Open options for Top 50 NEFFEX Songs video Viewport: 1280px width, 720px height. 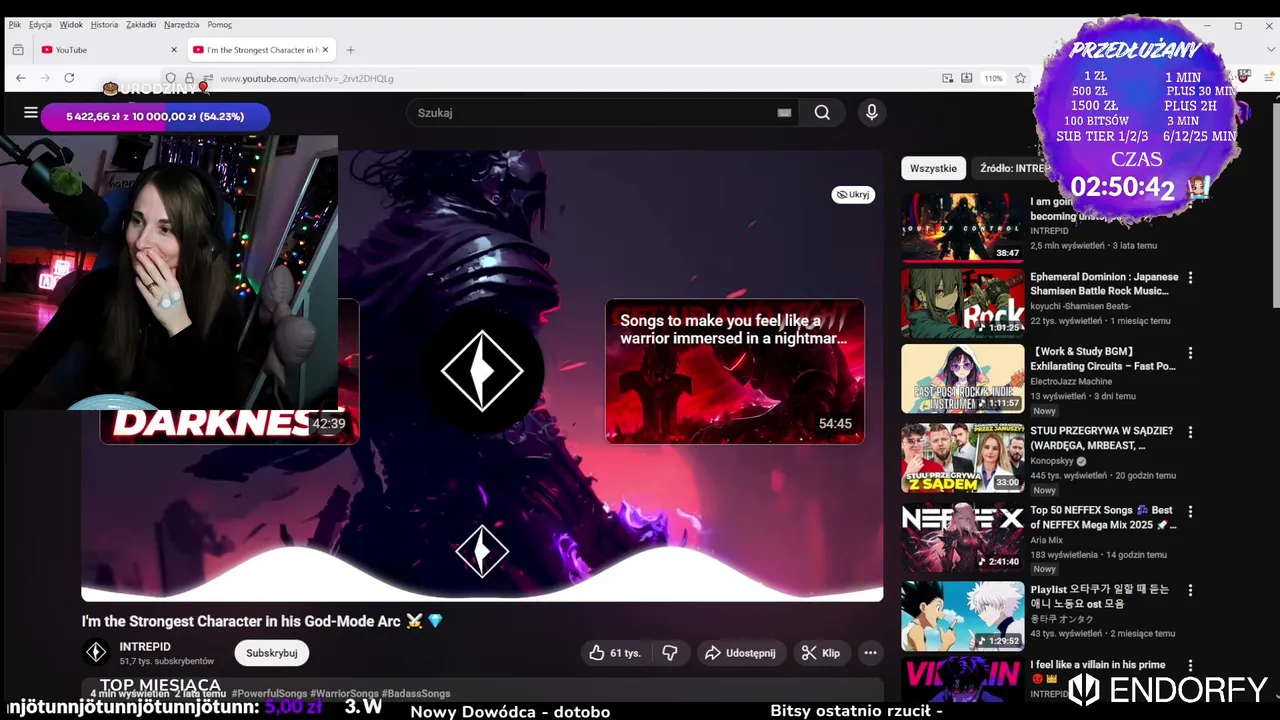[1190, 511]
